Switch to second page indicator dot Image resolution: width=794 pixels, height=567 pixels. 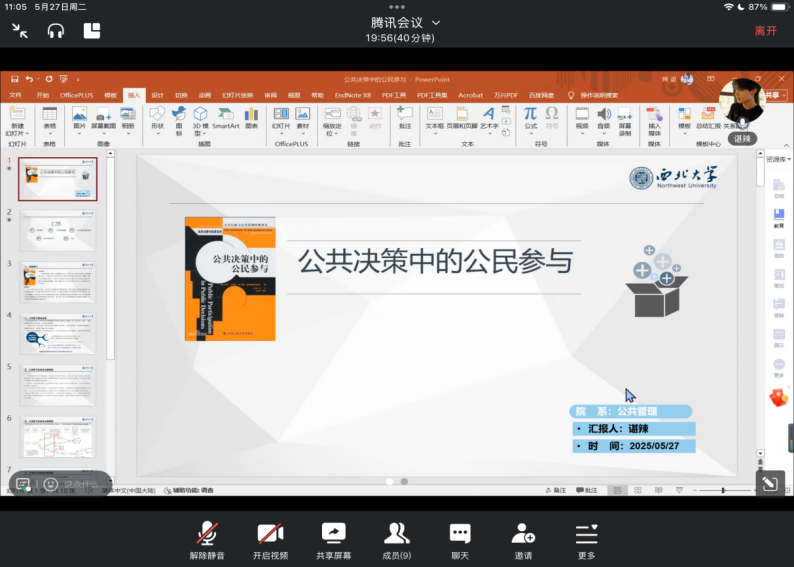pyautogui.click(x=404, y=481)
